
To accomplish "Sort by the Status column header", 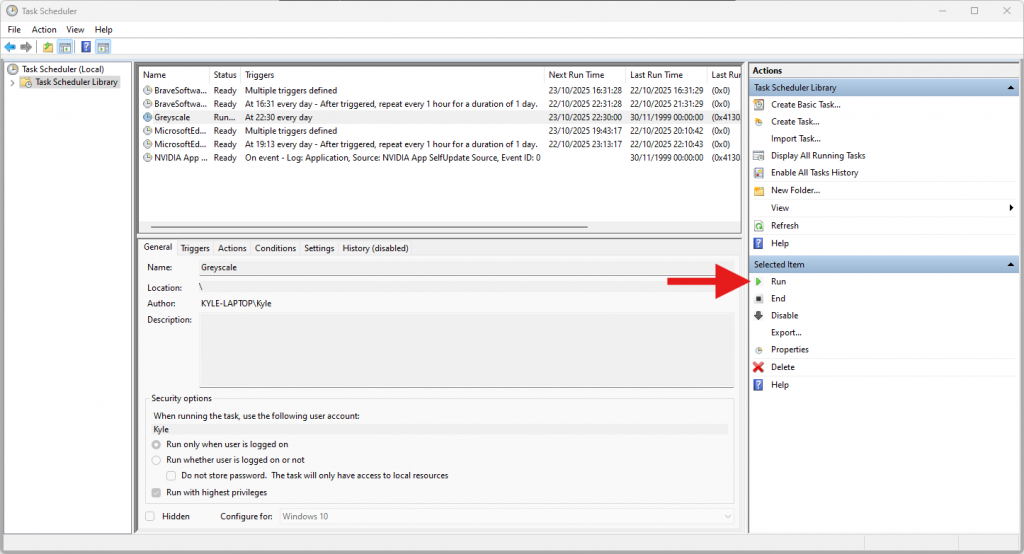I will [225, 75].
